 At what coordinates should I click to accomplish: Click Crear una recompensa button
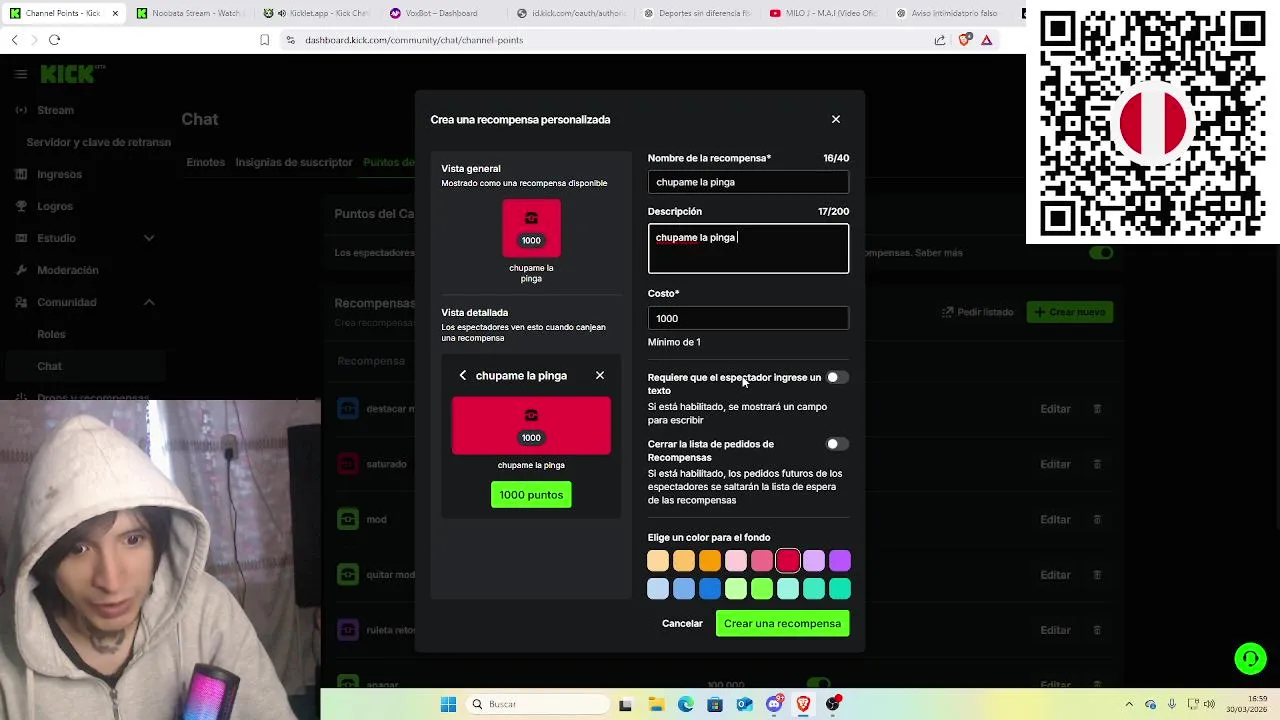point(782,623)
